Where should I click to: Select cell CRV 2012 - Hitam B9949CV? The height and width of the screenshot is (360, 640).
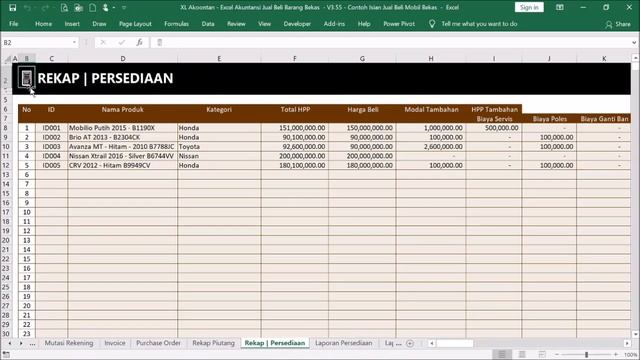coord(122,165)
